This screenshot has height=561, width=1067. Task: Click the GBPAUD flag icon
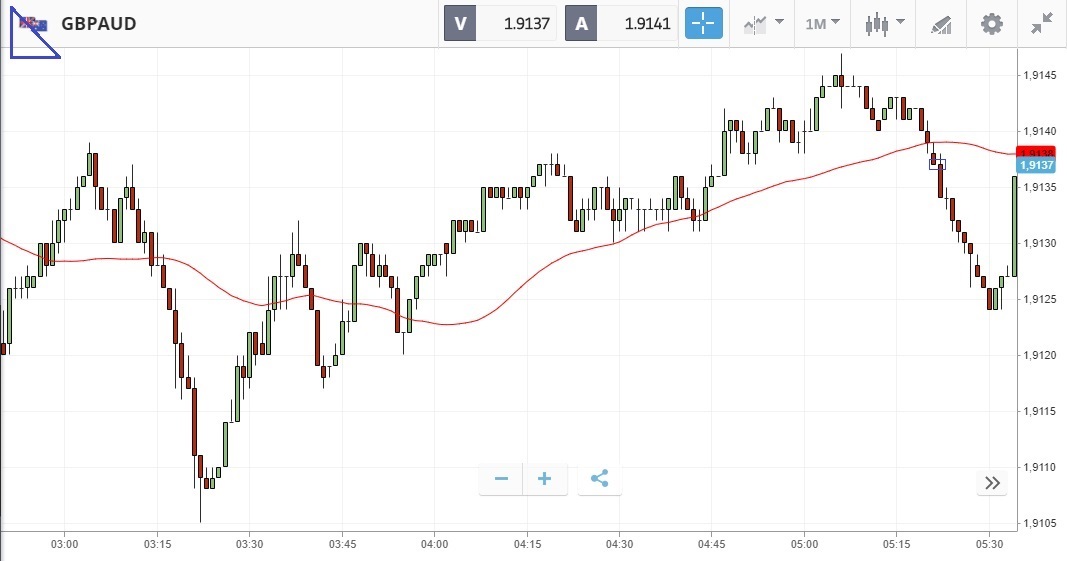(33, 23)
